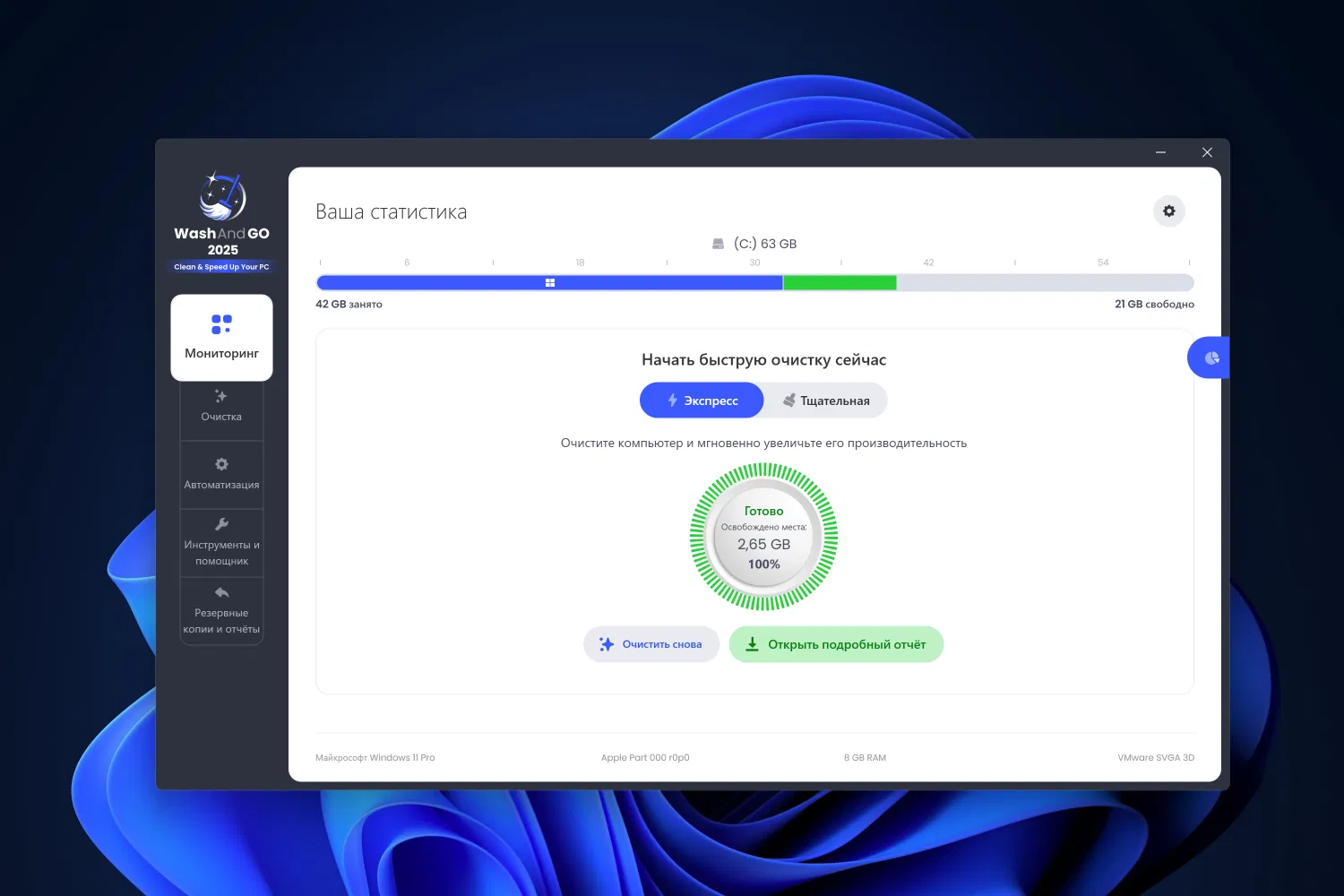The image size is (1344, 896).
Task: Open the Мониторинг section
Action: 221,338
